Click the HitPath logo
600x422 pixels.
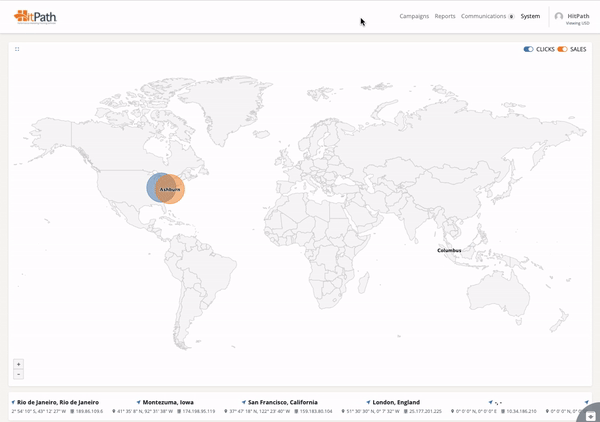[x=35, y=16]
